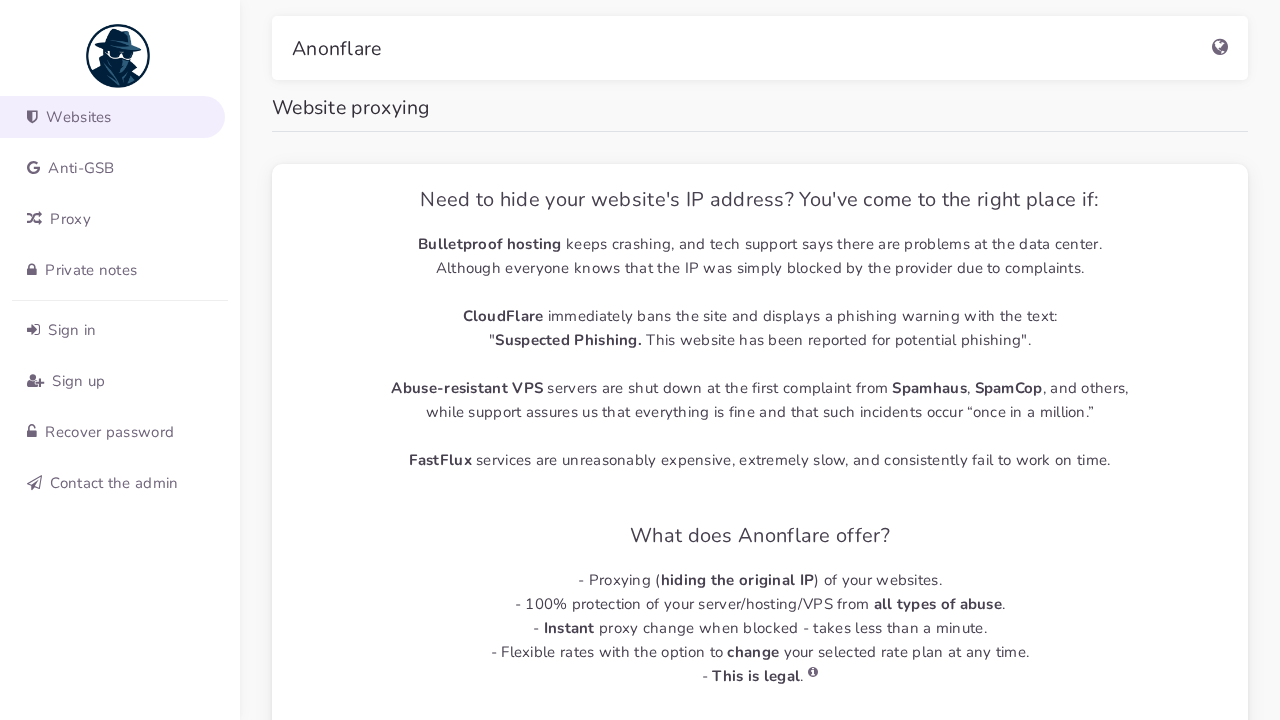This screenshot has width=1280, height=720.
Task: Open the Websites section
Action: pyautogui.click(x=78, y=117)
